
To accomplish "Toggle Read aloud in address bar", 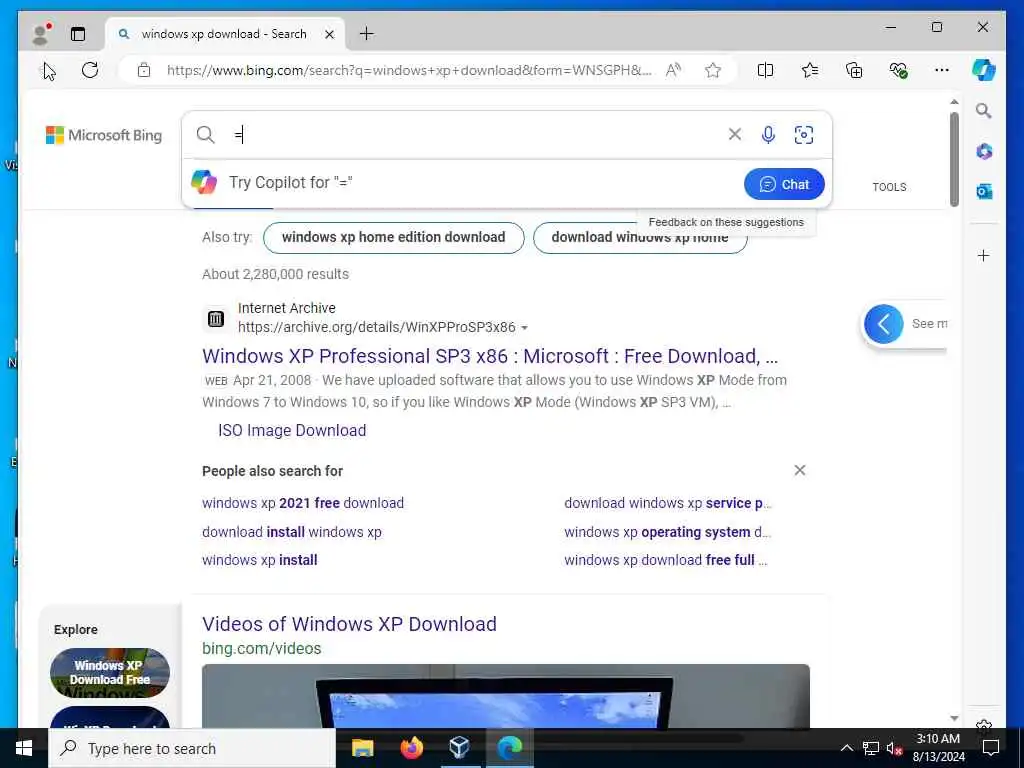I will pyautogui.click(x=673, y=70).
